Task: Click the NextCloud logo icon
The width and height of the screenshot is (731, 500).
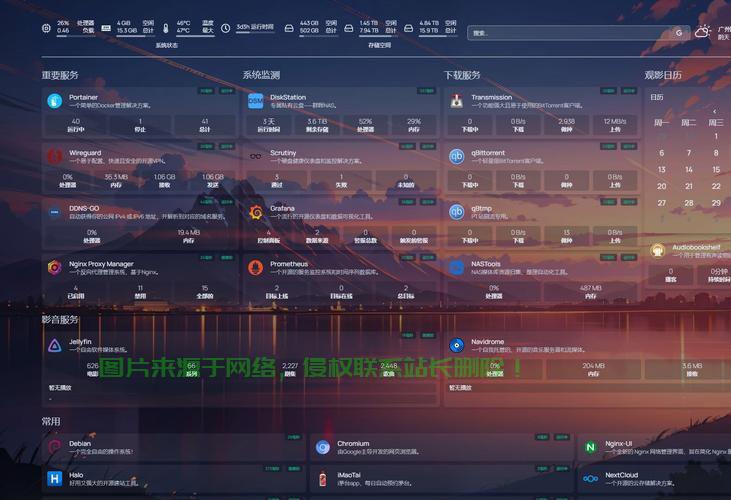Action: click(x=591, y=479)
